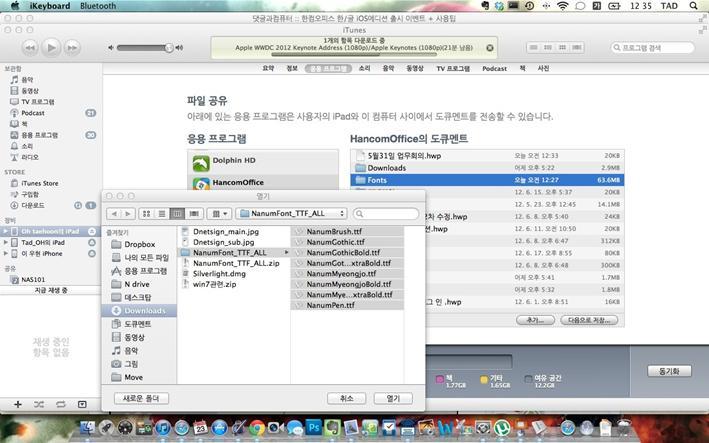Switch to 정보 tab

(292, 68)
